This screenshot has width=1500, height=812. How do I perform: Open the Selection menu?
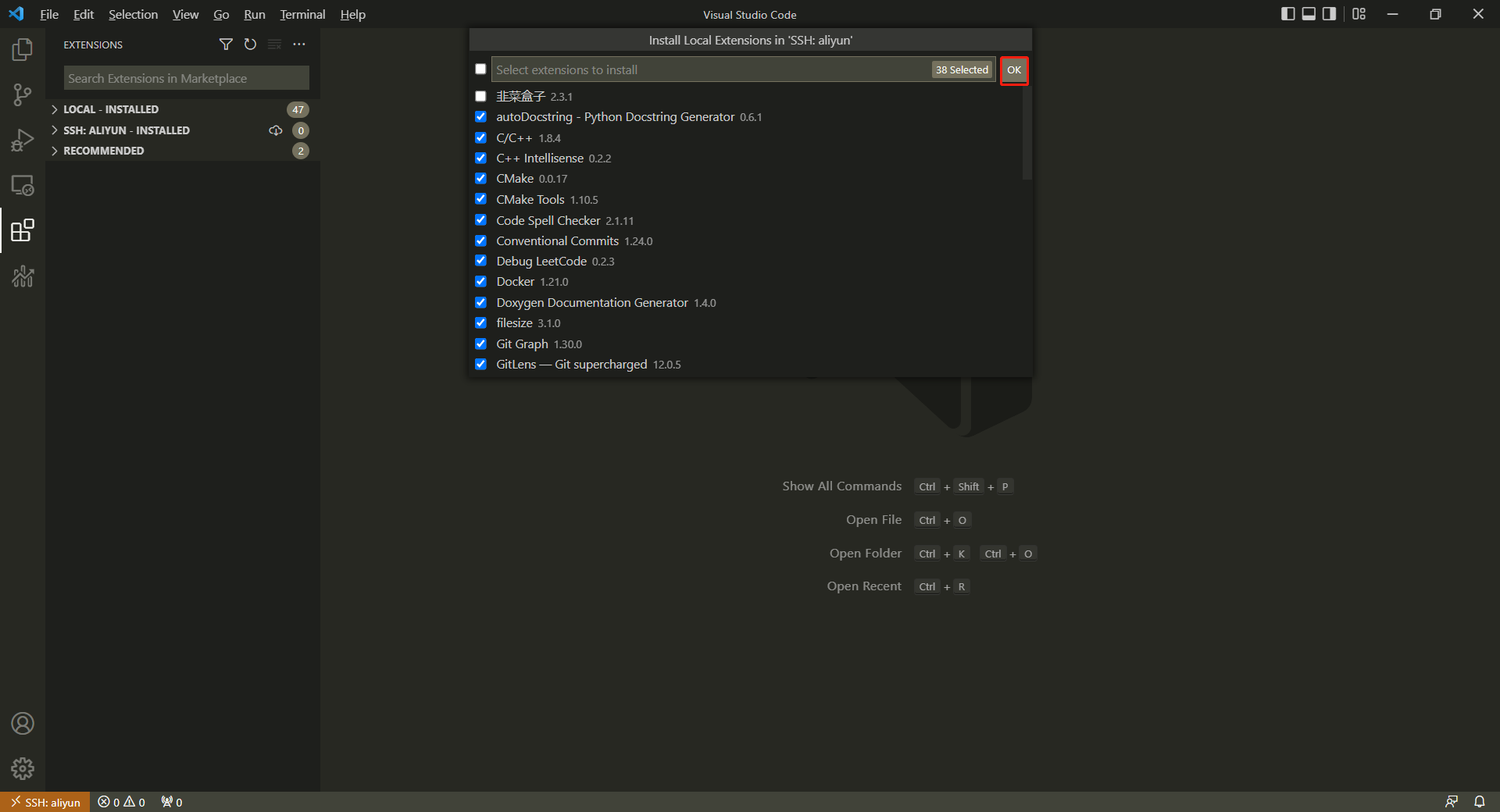click(133, 14)
